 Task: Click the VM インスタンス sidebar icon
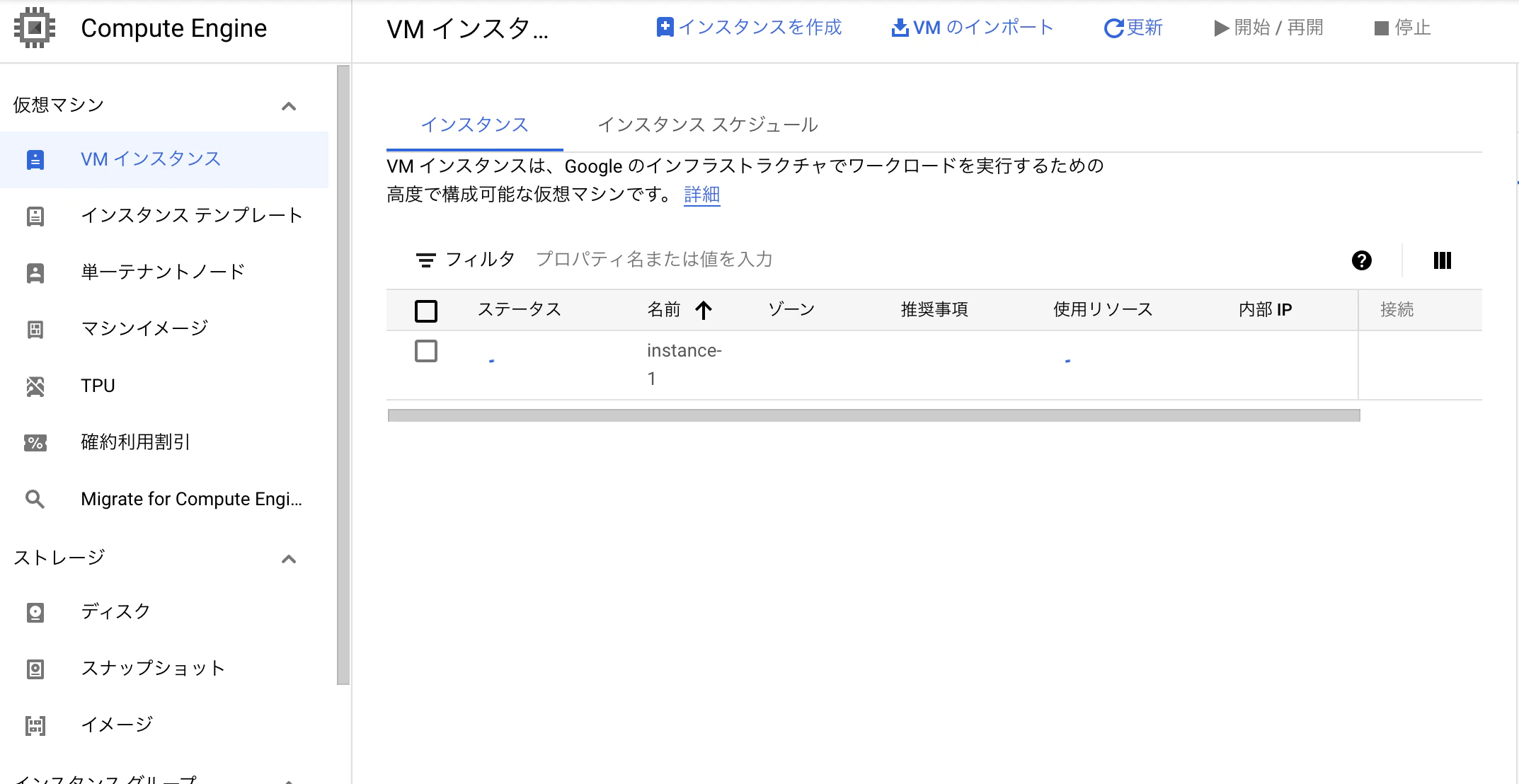tap(35, 160)
